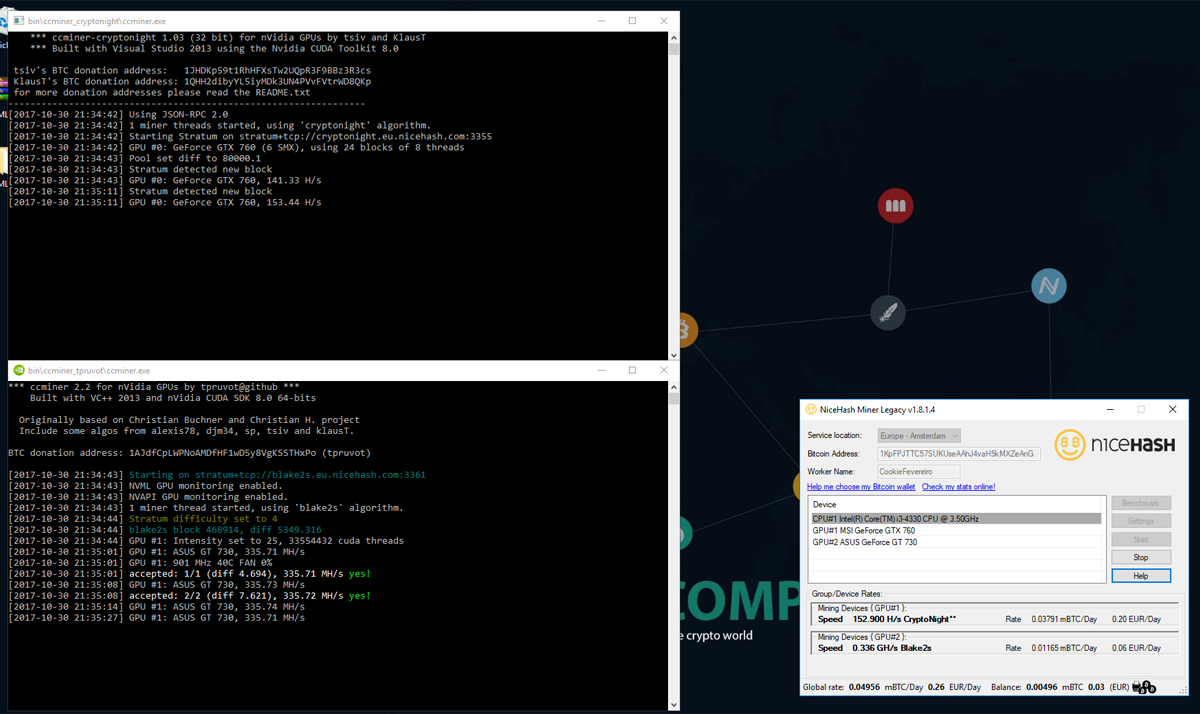
Task: Click the 'Pool set diff to 80000.1' console line
Action: point(135,158)
